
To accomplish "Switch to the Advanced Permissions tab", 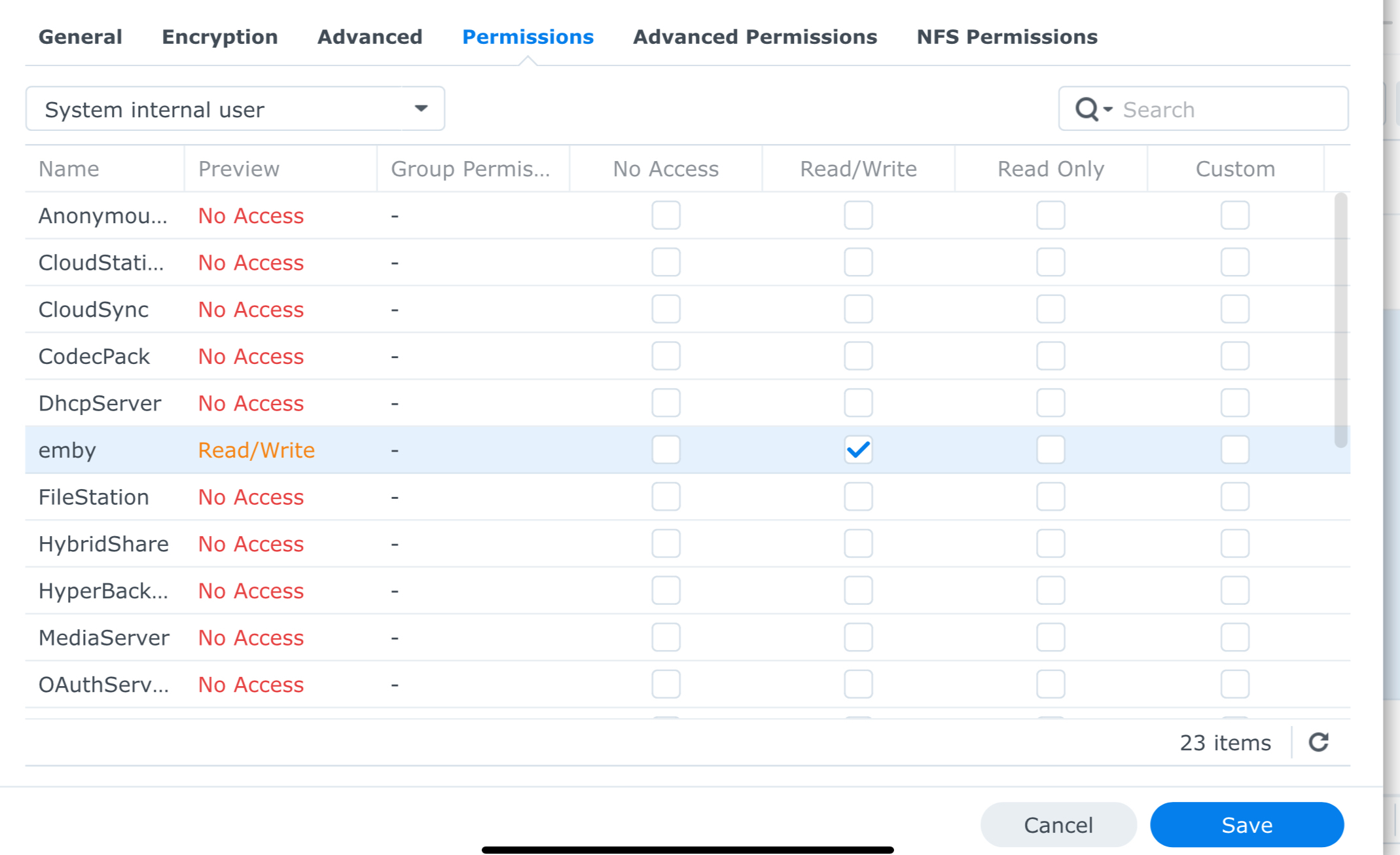I will [x=754, y=37].
